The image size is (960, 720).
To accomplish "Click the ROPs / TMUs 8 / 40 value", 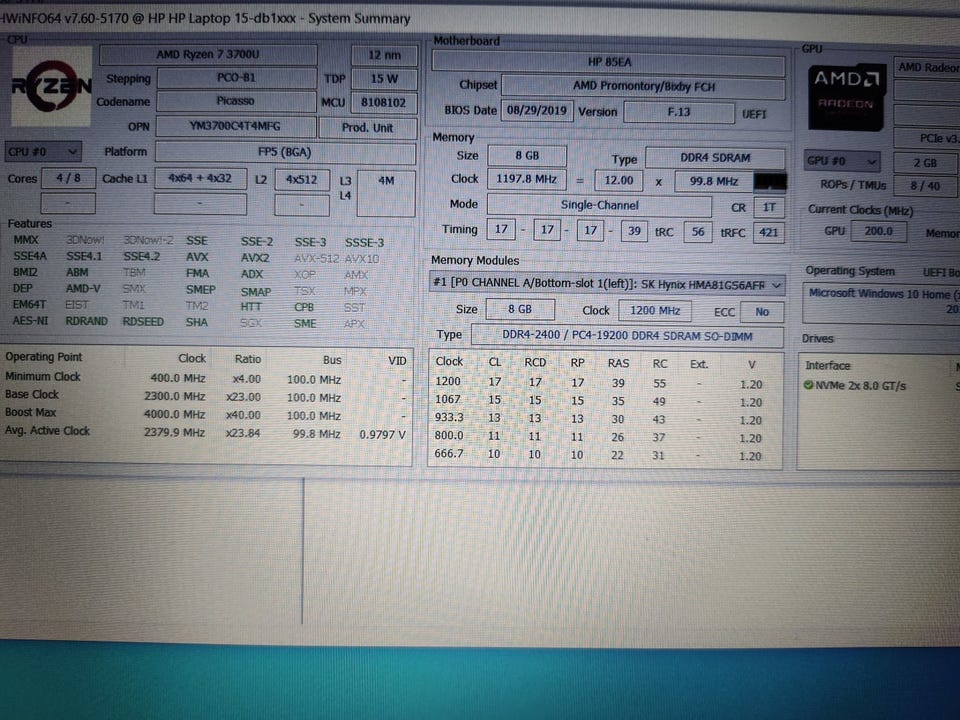I will coord(925,186).
